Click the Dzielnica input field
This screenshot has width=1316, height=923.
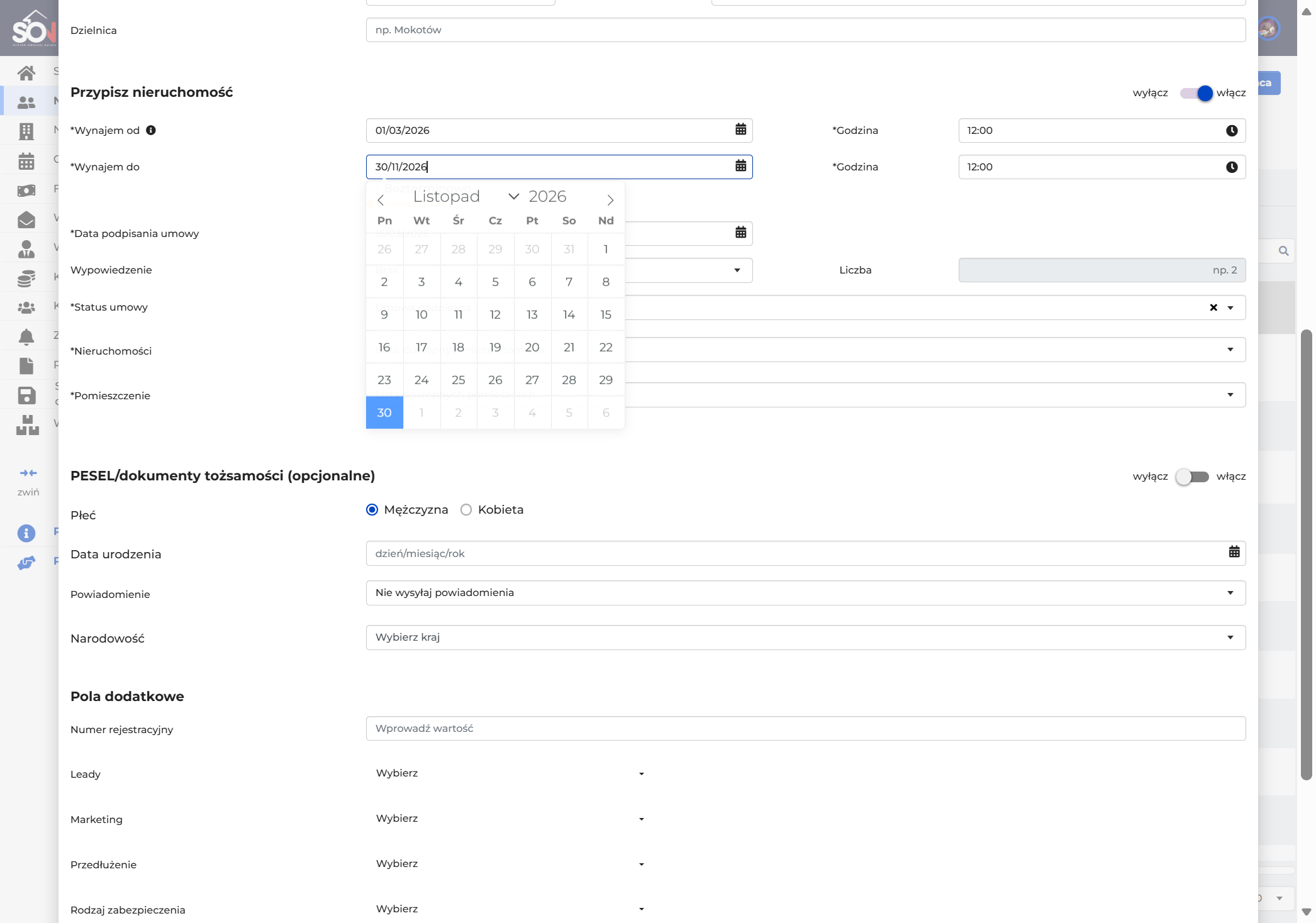coord(806,30)
